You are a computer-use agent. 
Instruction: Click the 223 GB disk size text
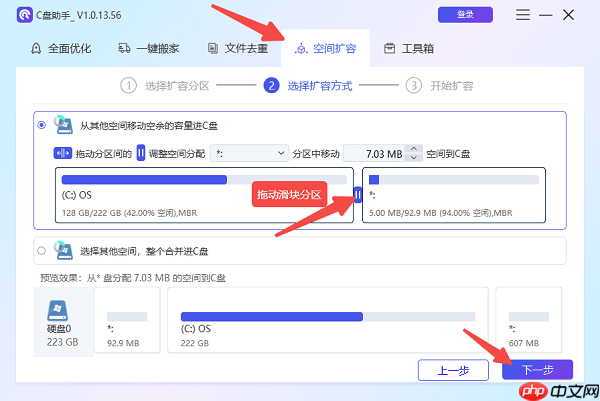[x=62, y=342]
